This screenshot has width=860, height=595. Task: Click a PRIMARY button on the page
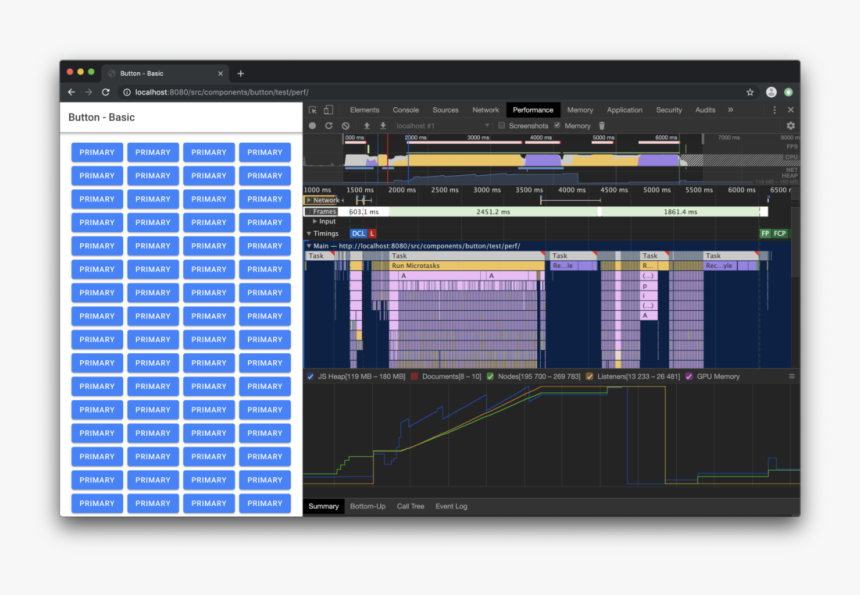pyautogui.click(x=97, y=152)
